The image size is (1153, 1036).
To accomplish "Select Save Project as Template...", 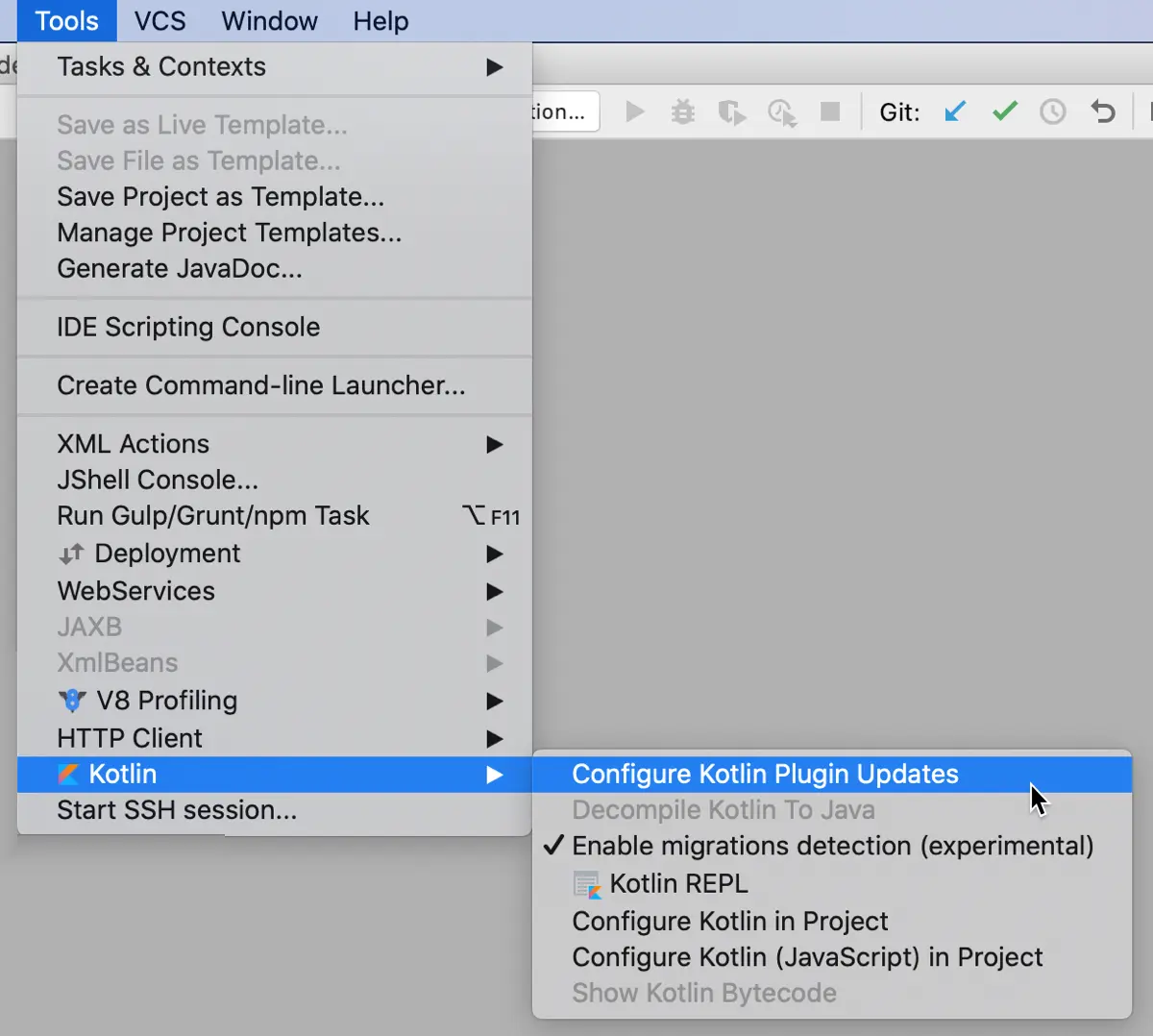I will click(275, 197).
